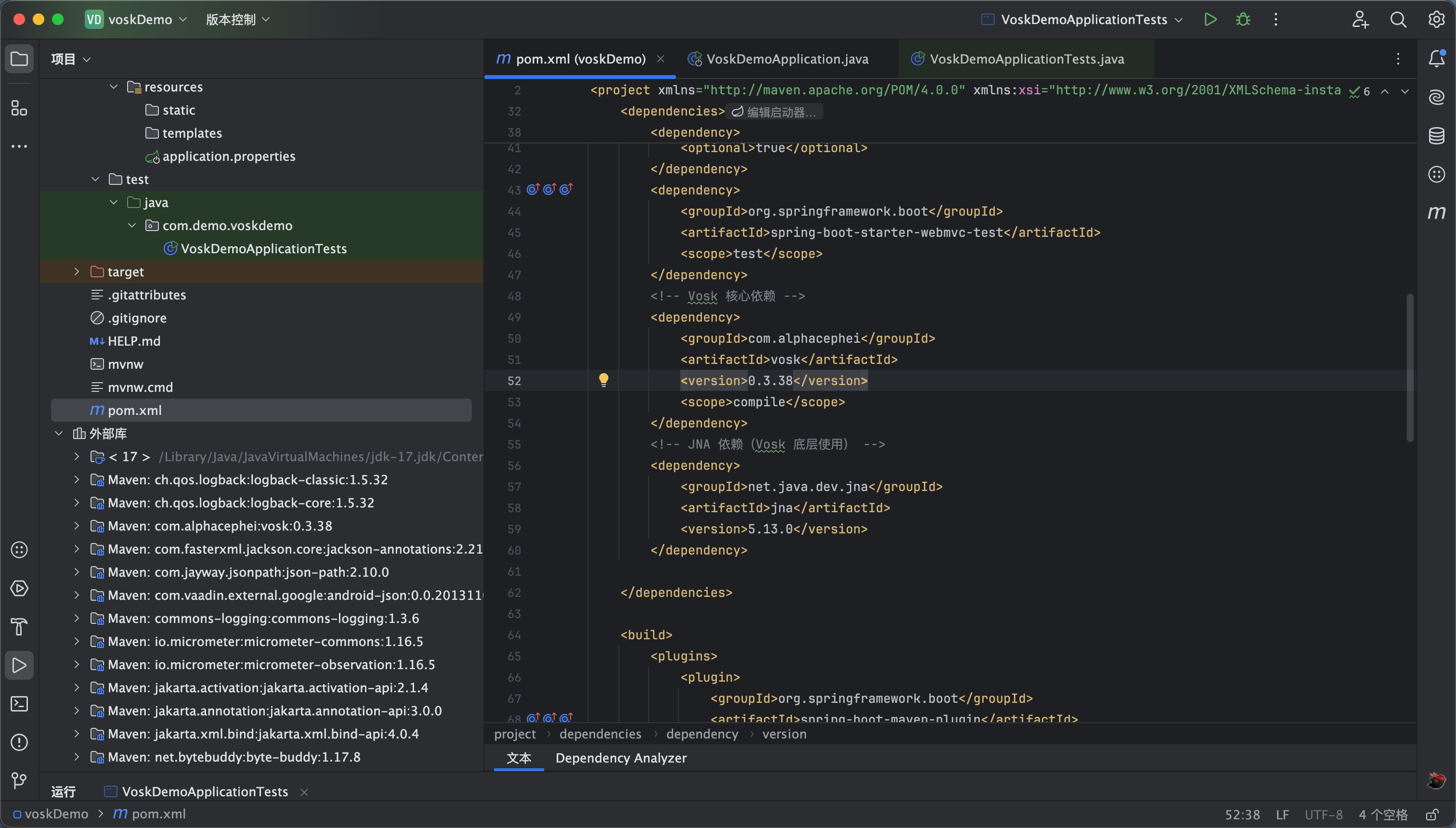Click the Debug bug icon
The width and height of the screenshot is (1456, 828).
tap(1243, 20)
